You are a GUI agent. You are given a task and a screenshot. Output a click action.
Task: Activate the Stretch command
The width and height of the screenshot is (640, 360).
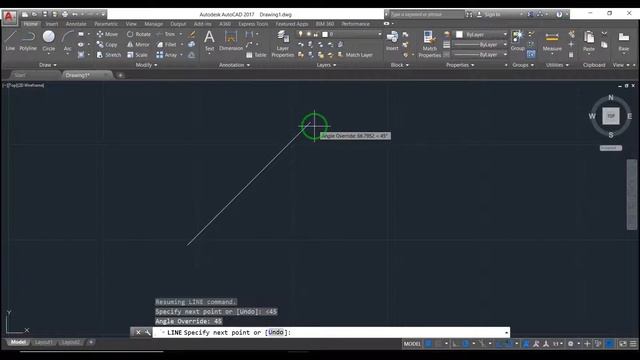click(x=109, y=55)
